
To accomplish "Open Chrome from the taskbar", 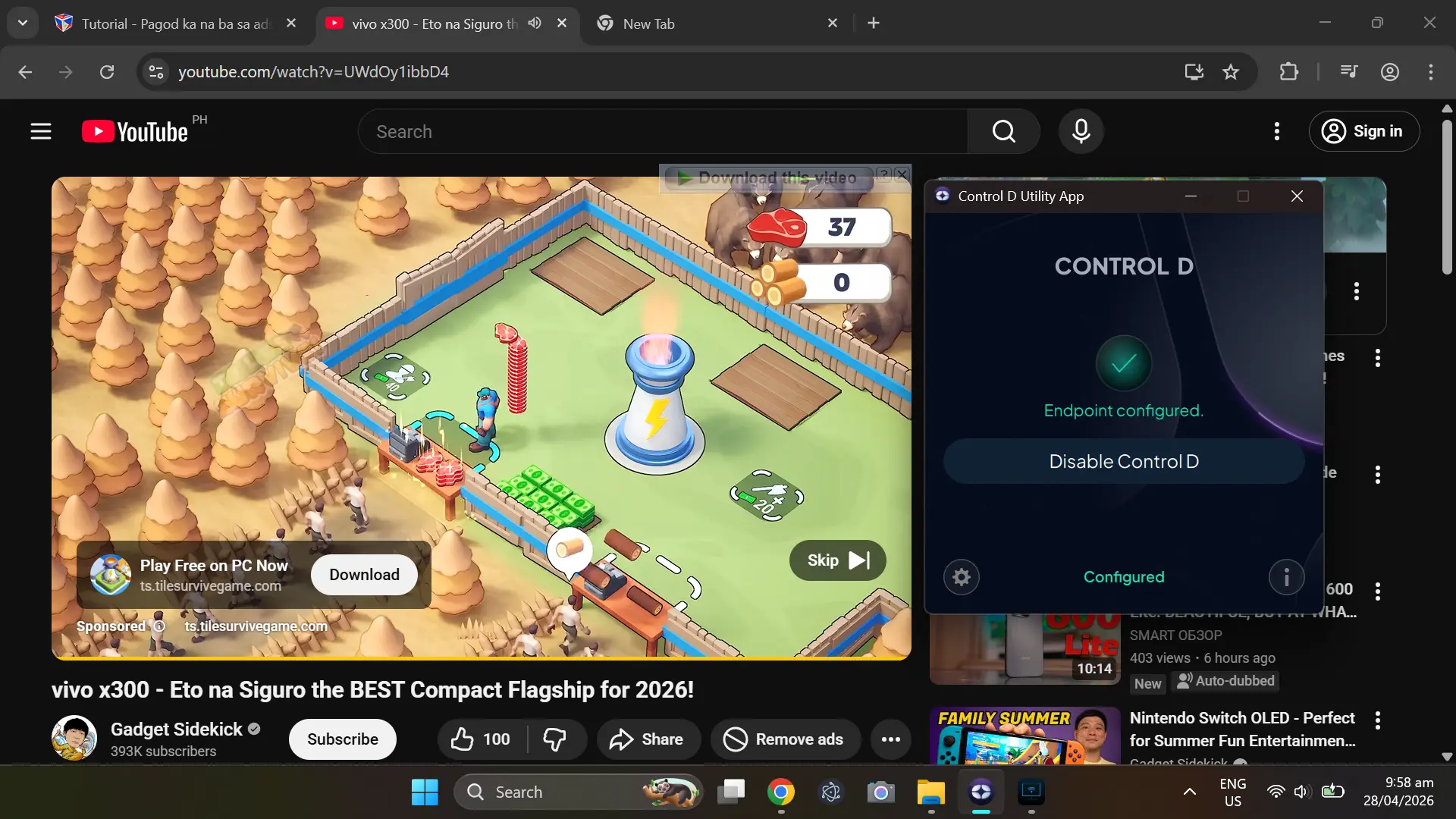I will (780, 792).
